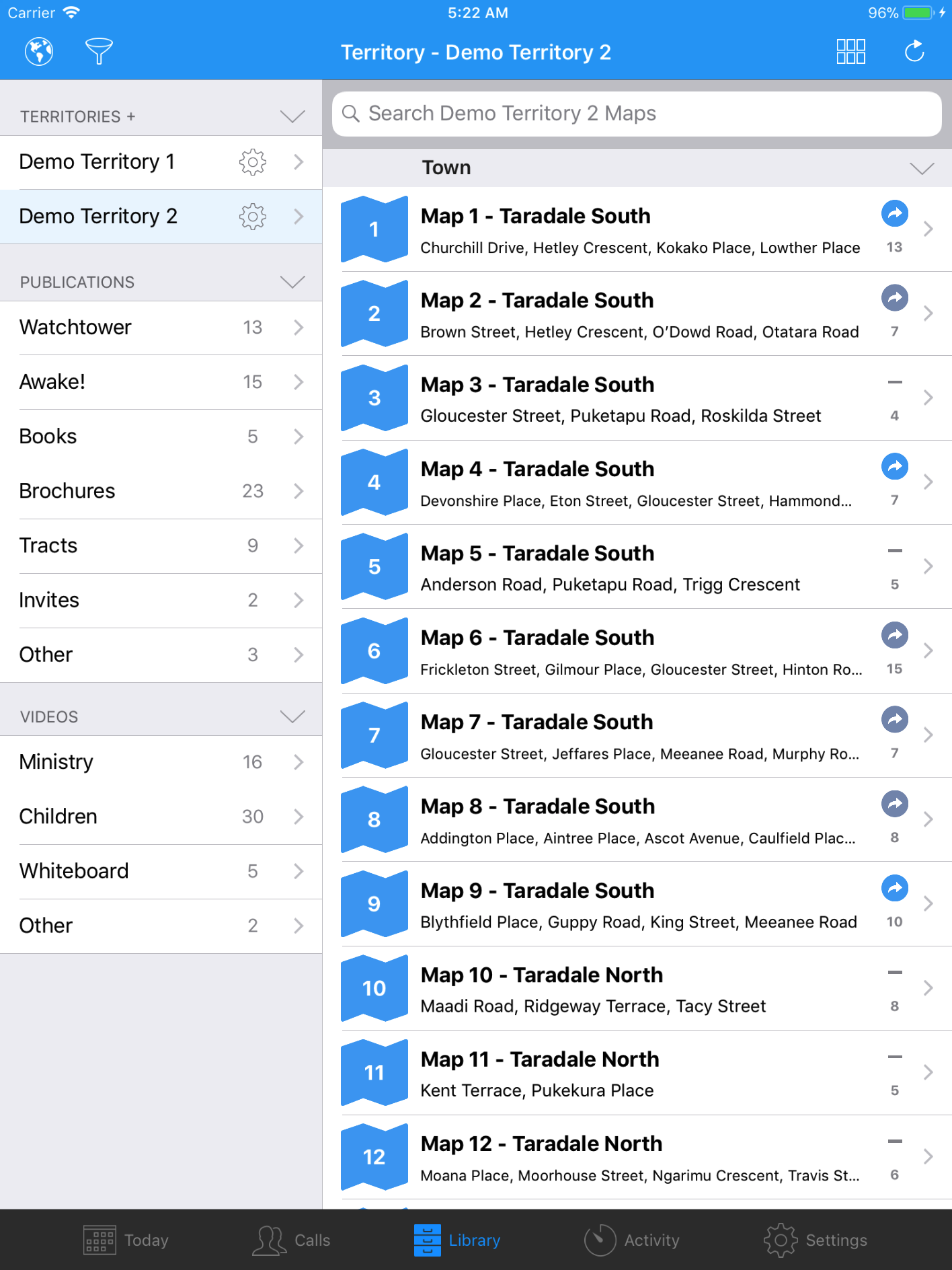
Task: Tap the battery indicator in status bar
Action: (x=918, y=13)
